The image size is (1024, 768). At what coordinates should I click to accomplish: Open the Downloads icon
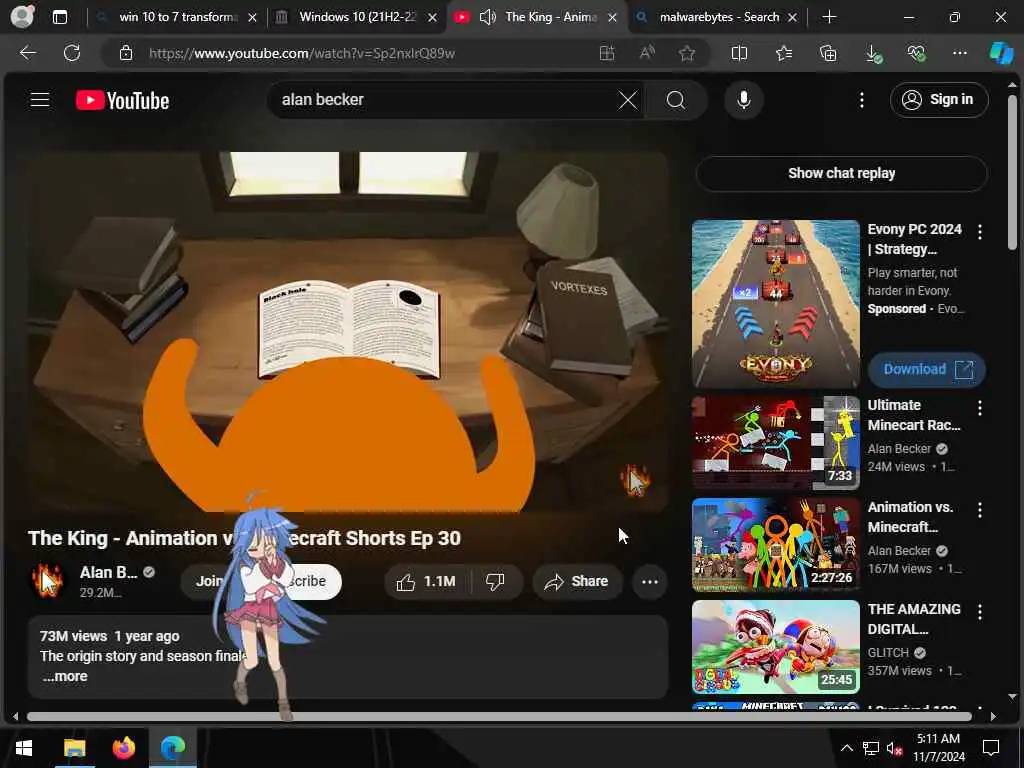tap(872, 54)
